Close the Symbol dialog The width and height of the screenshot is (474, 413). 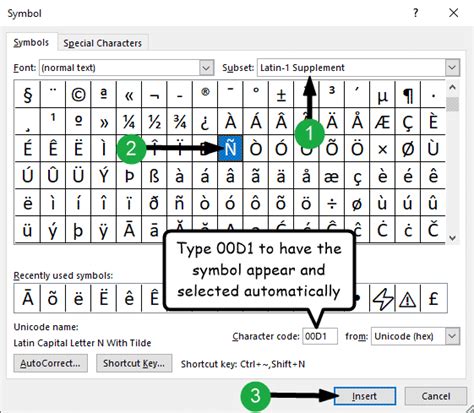coord(453,13)
